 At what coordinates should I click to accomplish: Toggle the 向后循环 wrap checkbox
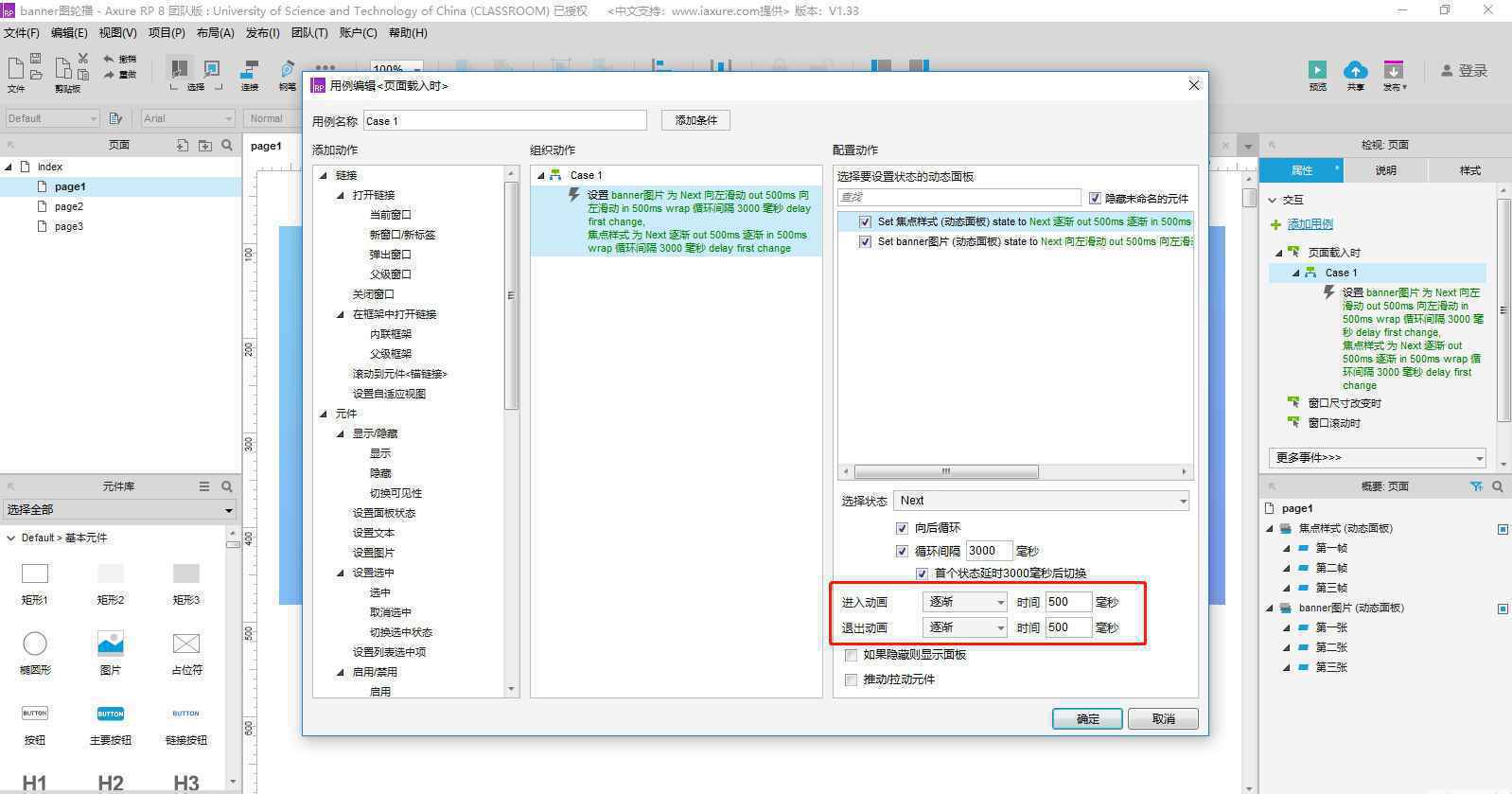click(x=902, y=528)
